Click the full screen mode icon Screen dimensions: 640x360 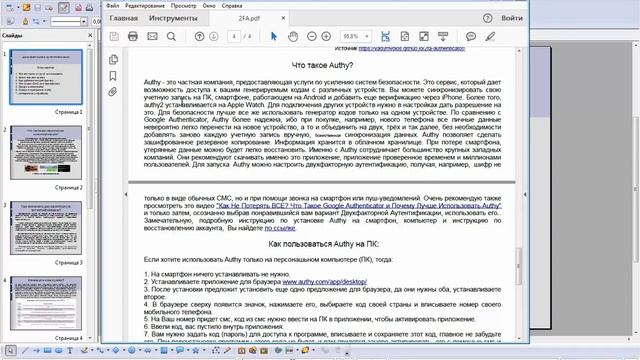pos(424,36)
